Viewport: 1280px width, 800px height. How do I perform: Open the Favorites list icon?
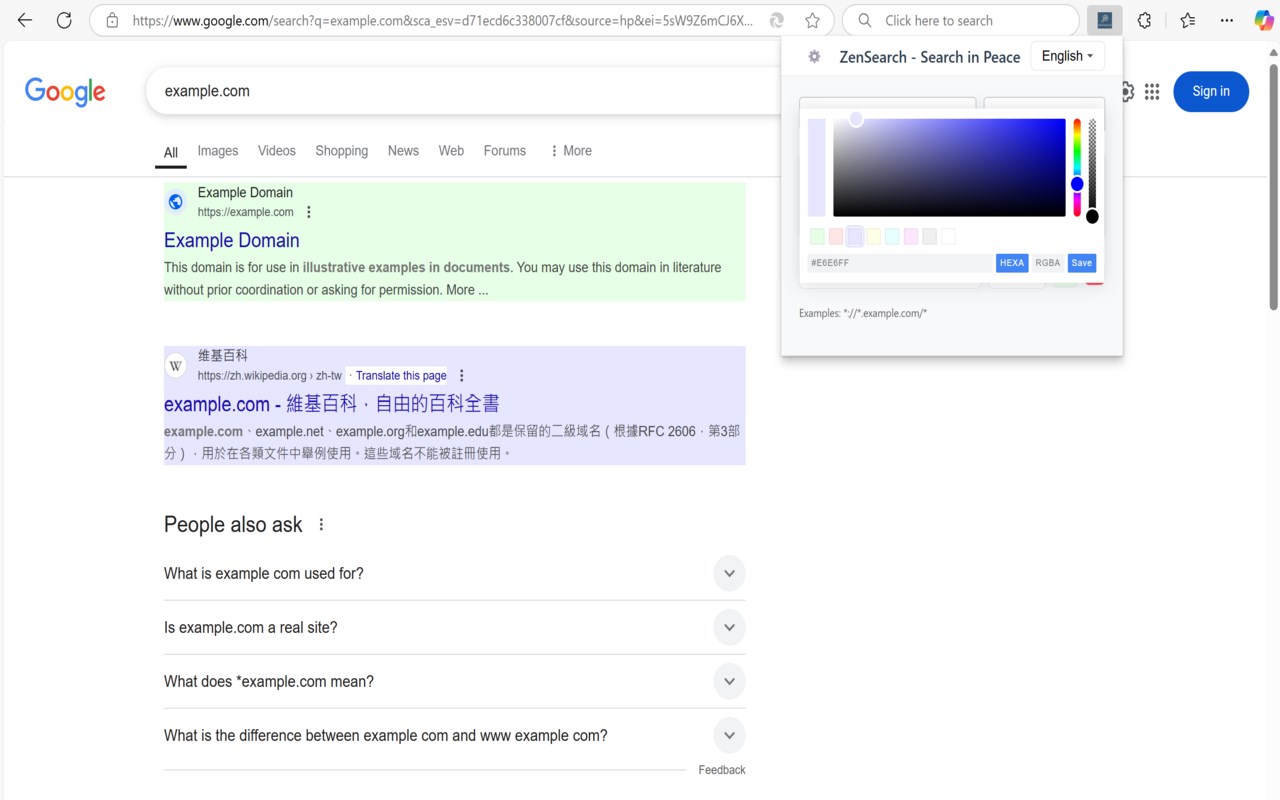point(1187,20)
